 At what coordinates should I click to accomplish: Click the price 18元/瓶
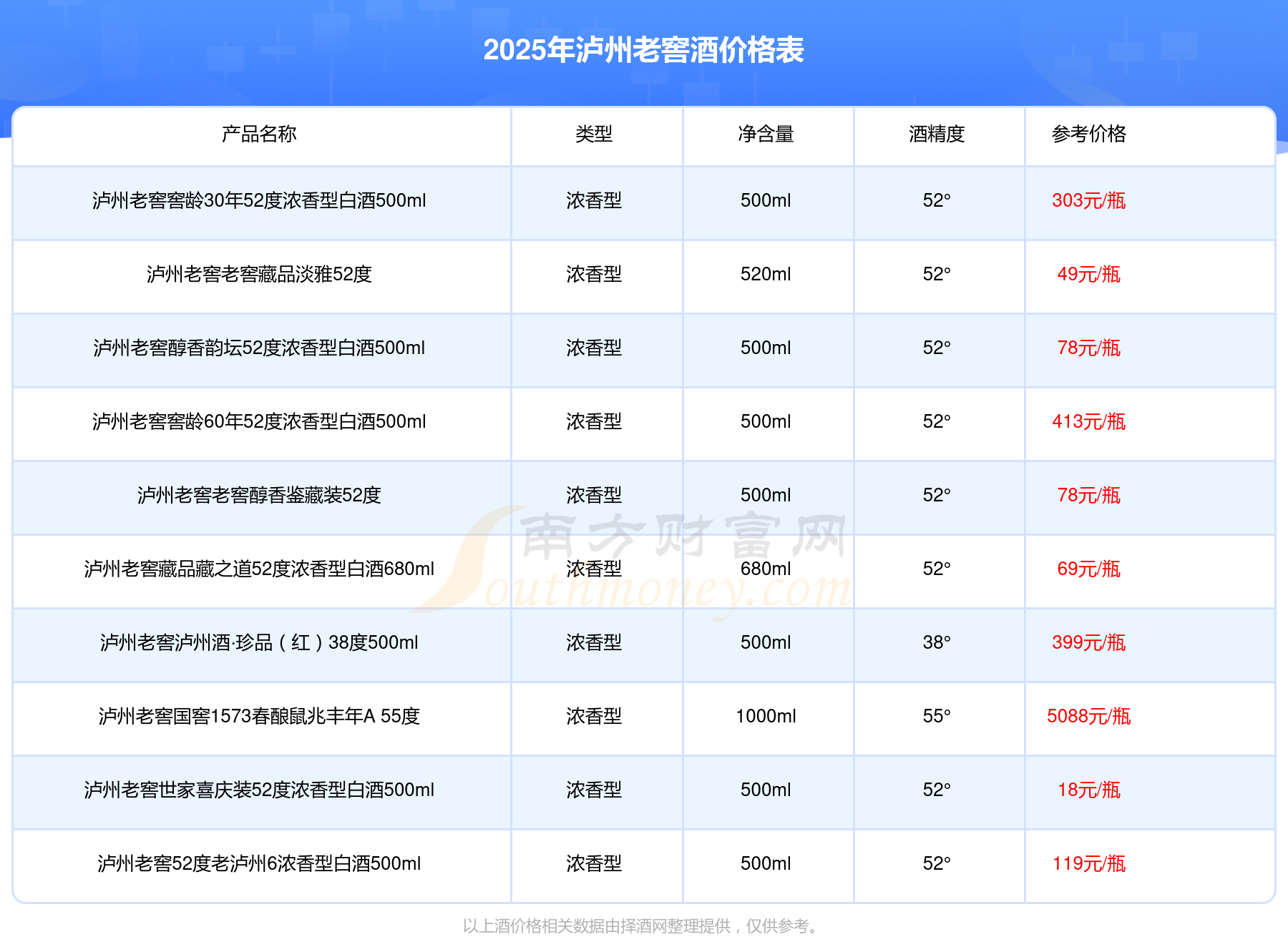click(x=1088, y=790)
